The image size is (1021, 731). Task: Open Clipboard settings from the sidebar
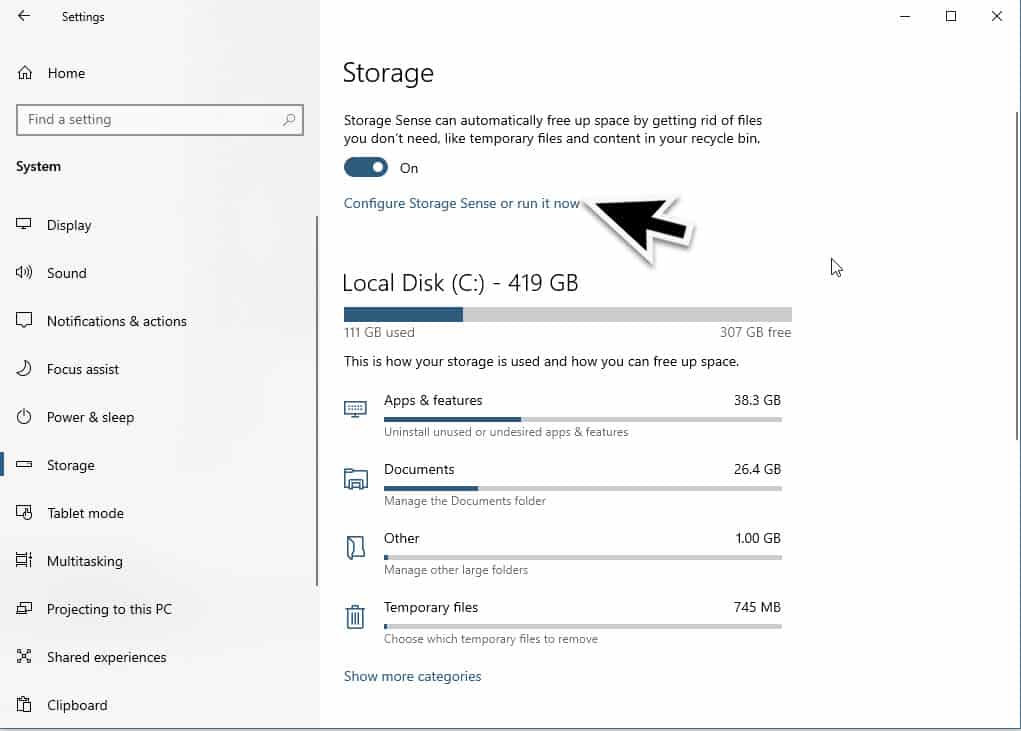coord(76,705)
